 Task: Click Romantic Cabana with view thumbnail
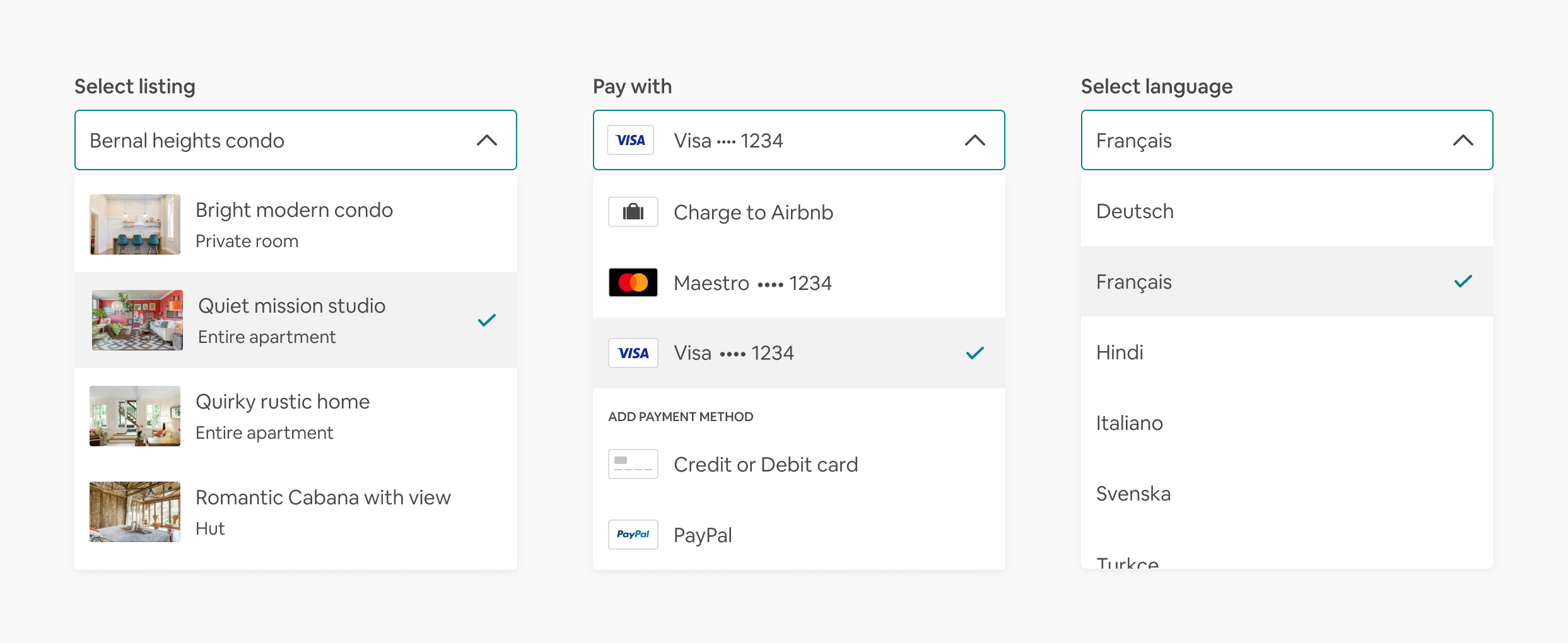point(135,512)
